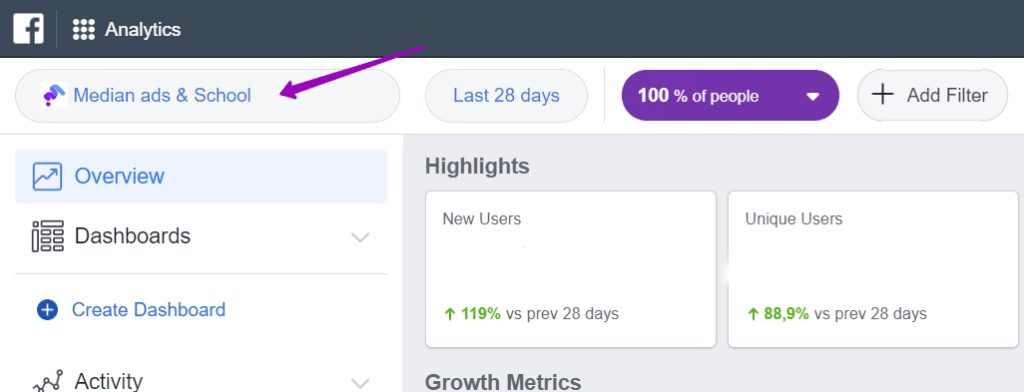Click the Create Dashboard link
1024x392 pixels.
tap(148, 310)
